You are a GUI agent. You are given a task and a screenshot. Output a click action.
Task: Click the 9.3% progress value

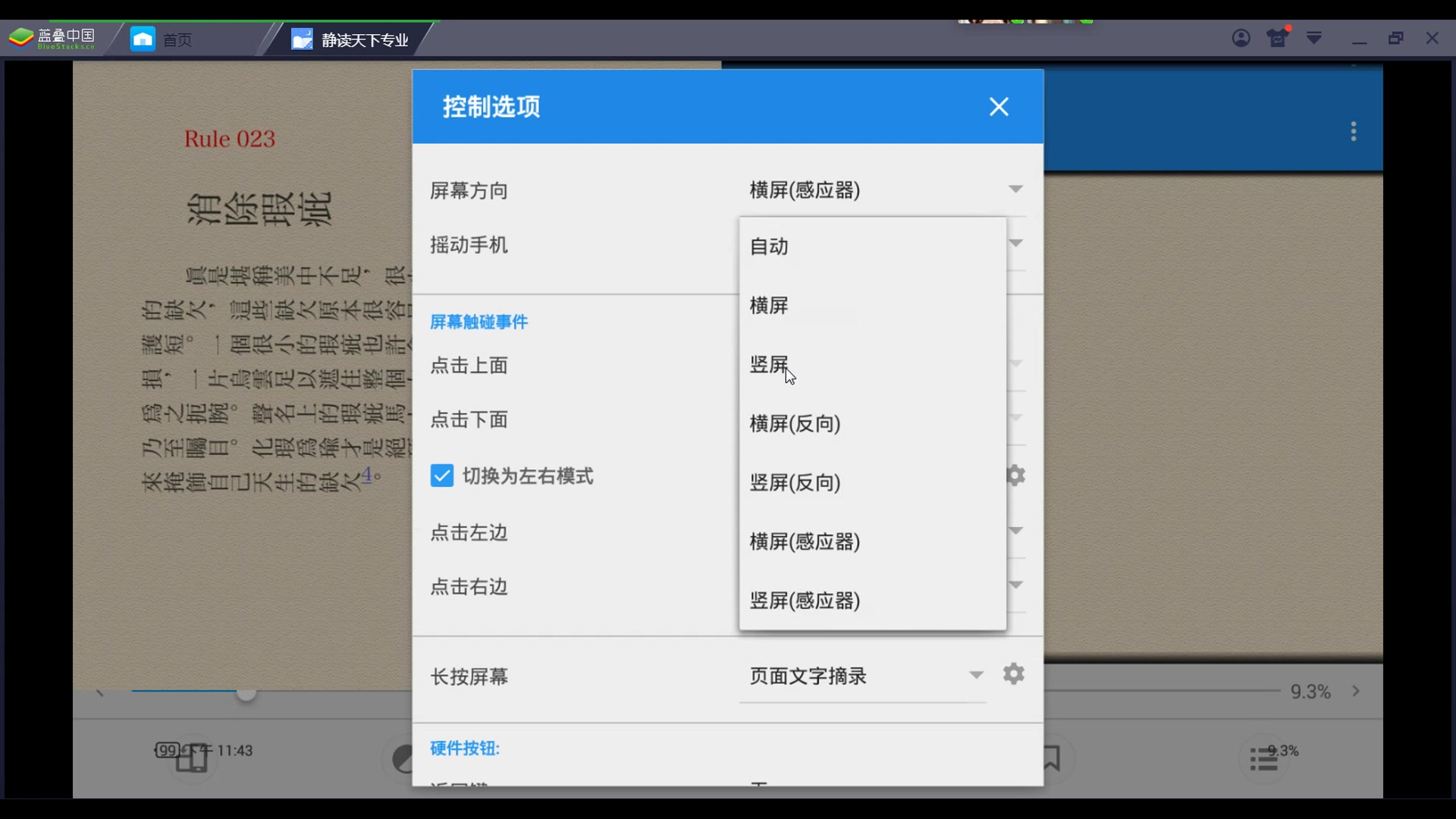click(1310, 692)
